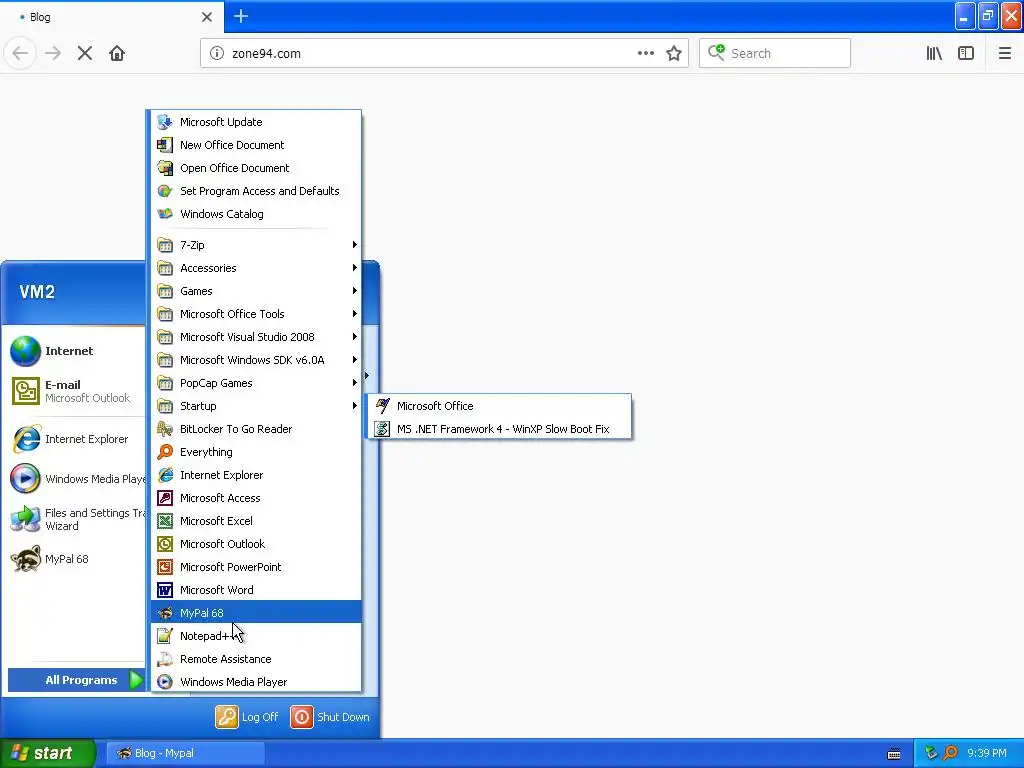Image resolution: width=1024 pixels, height=768 pixels.
Task: Launch Microsoft Update
Action: click(256, 122)
